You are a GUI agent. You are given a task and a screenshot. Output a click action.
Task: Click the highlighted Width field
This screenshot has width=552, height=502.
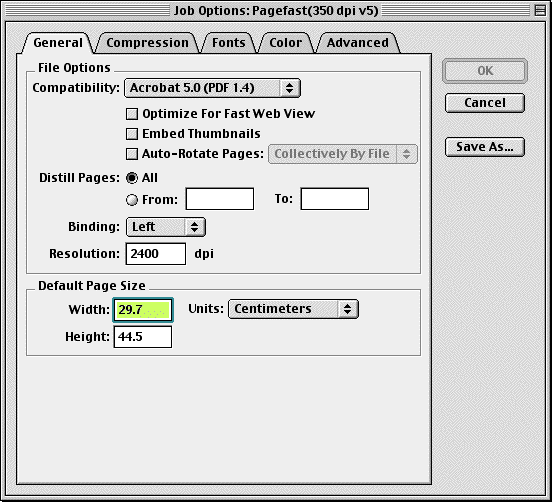pyautogui.click(x=143, y=310)
